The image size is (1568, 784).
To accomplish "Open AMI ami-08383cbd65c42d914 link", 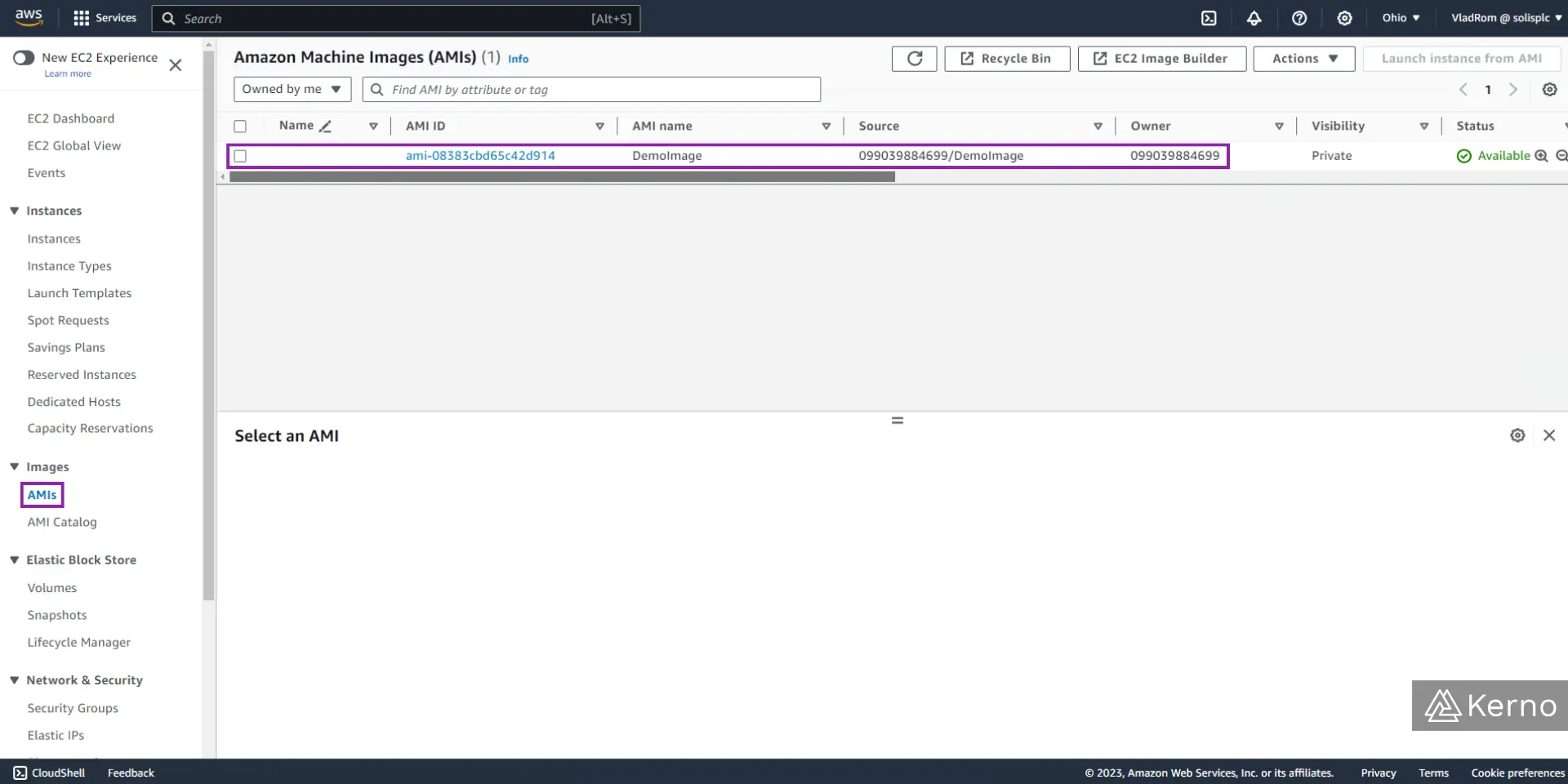I will coord(480,155).
